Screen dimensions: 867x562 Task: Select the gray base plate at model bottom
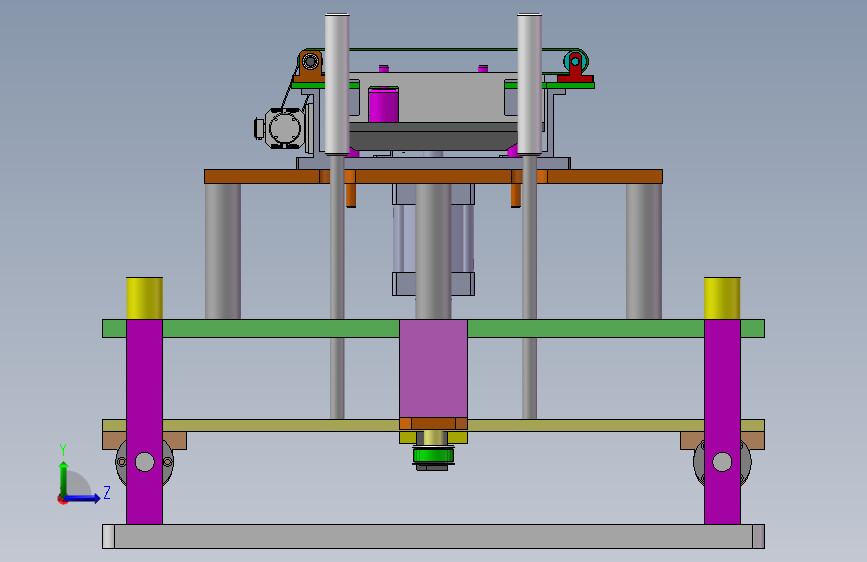[x=434, y=537]
